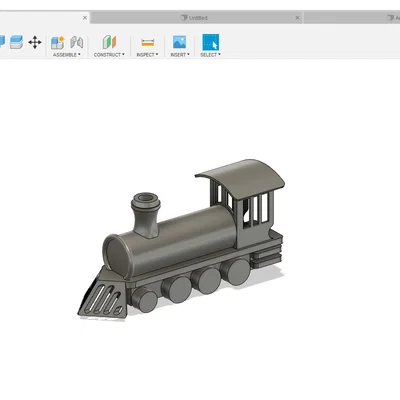Open the INSPECT dropdown menu

147,55
